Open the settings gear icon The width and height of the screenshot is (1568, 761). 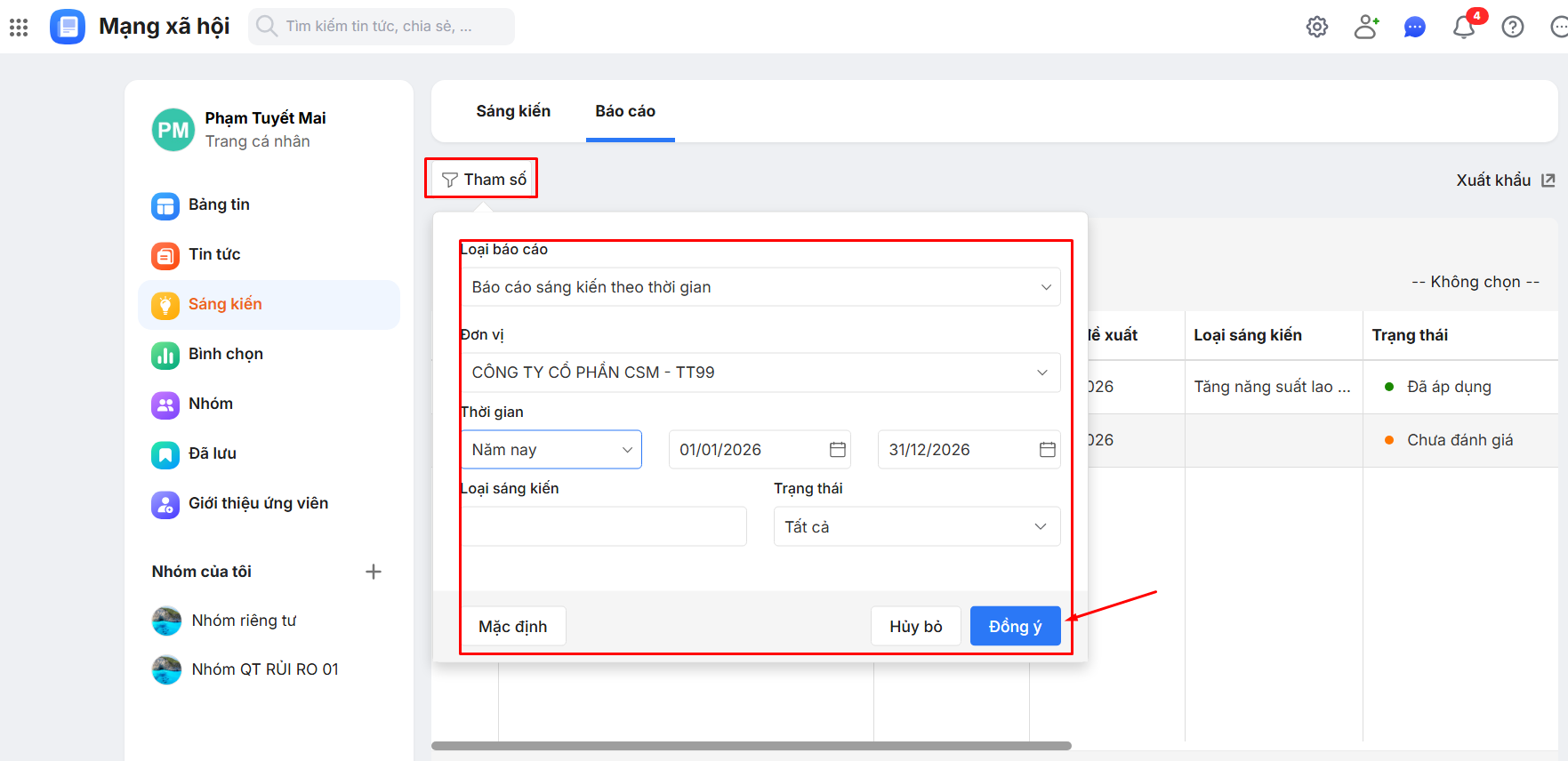pos(1317,27)
